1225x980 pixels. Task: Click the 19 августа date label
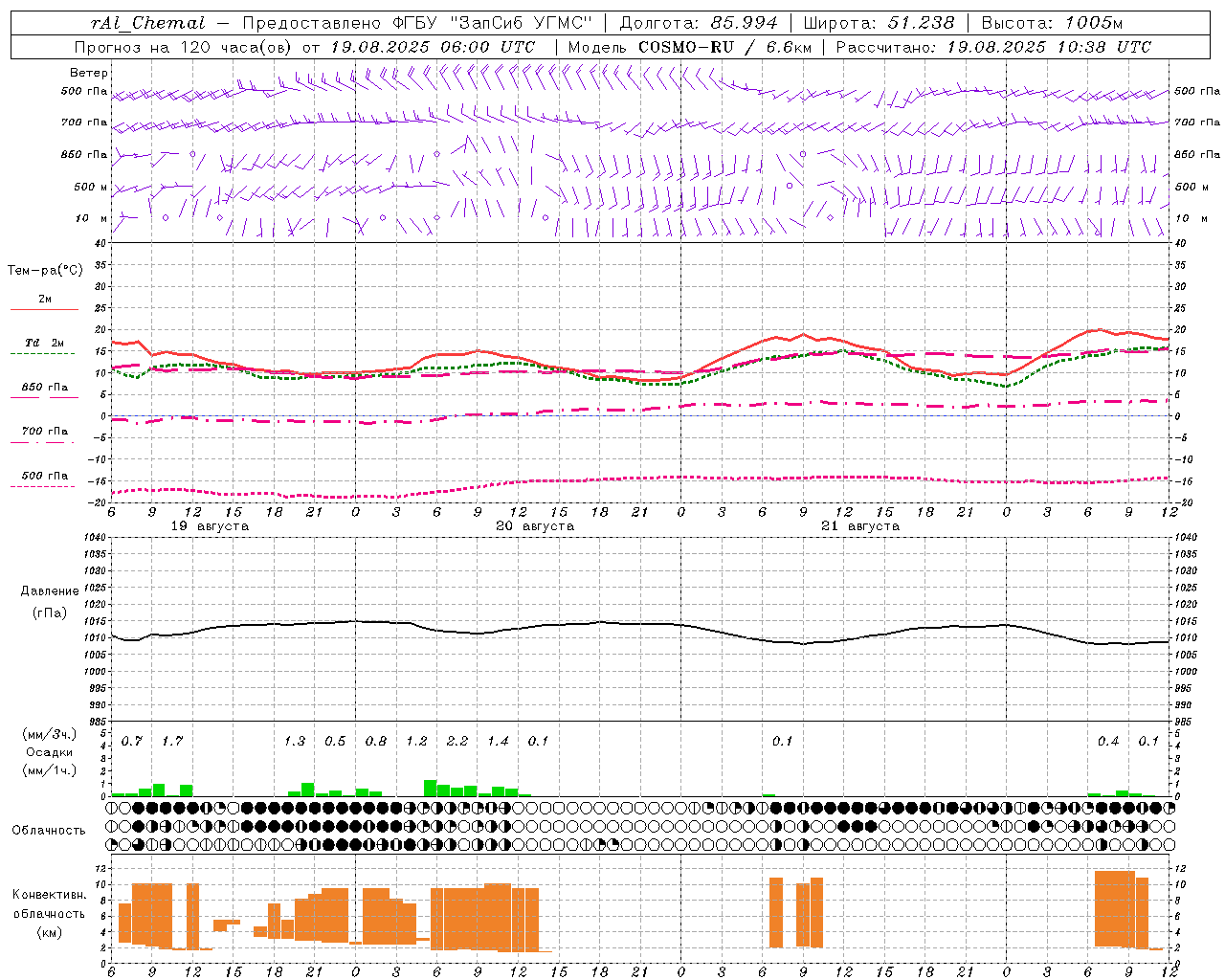click(210, 526)
